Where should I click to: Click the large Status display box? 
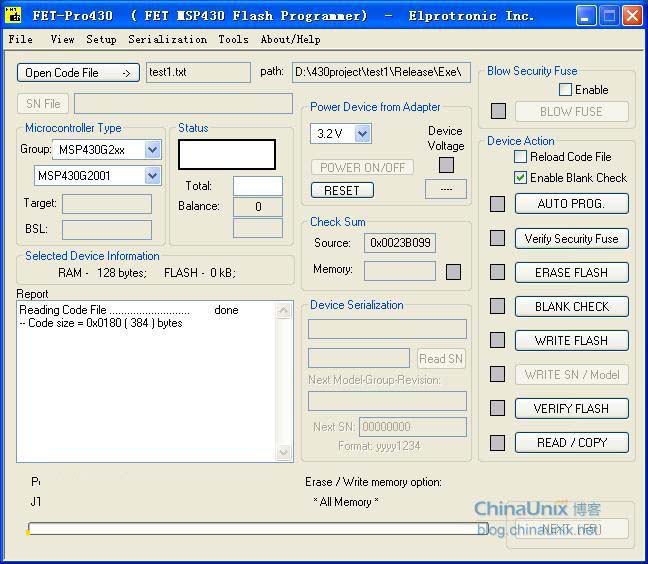click(x=227, y=154)
